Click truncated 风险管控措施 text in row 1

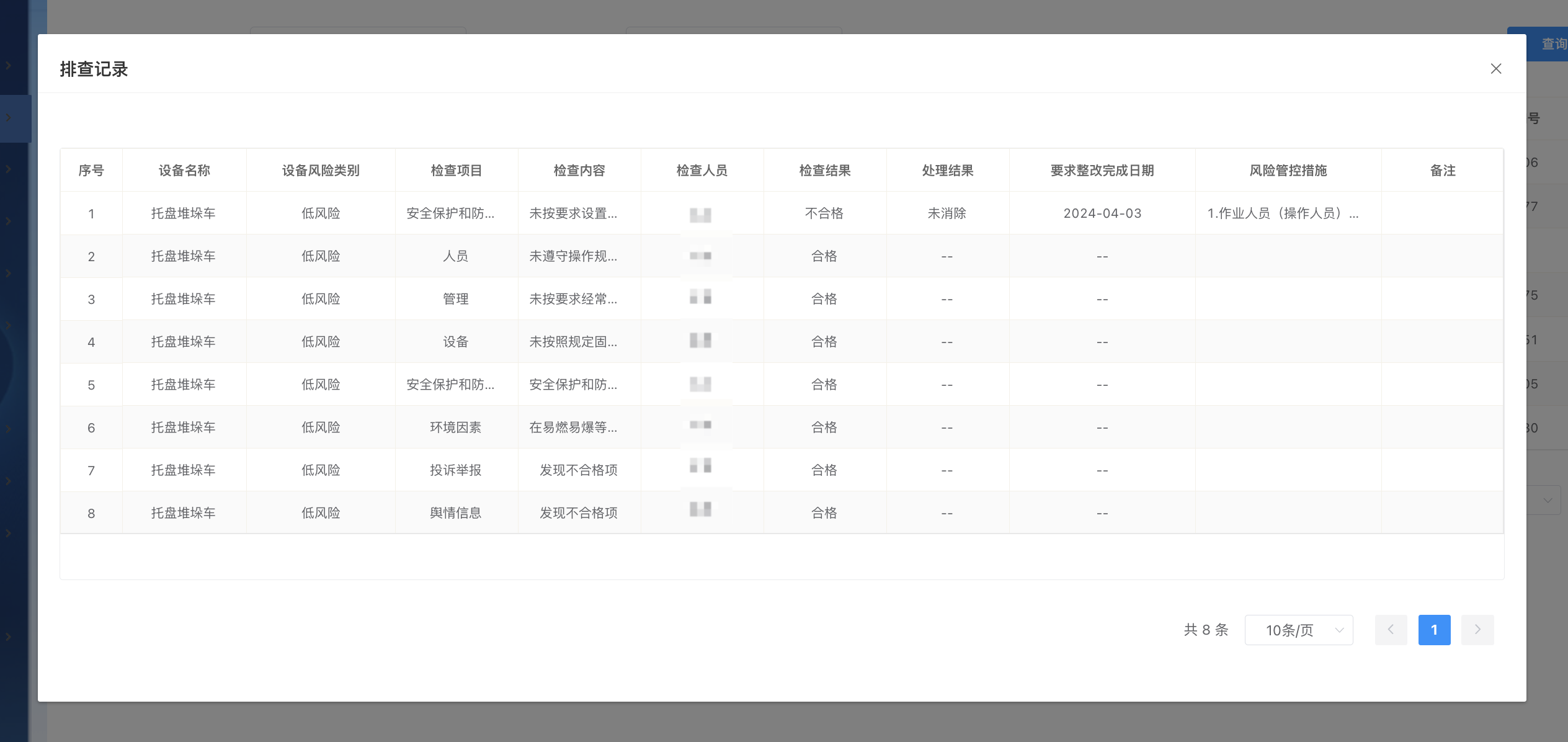click(1283, 213)
